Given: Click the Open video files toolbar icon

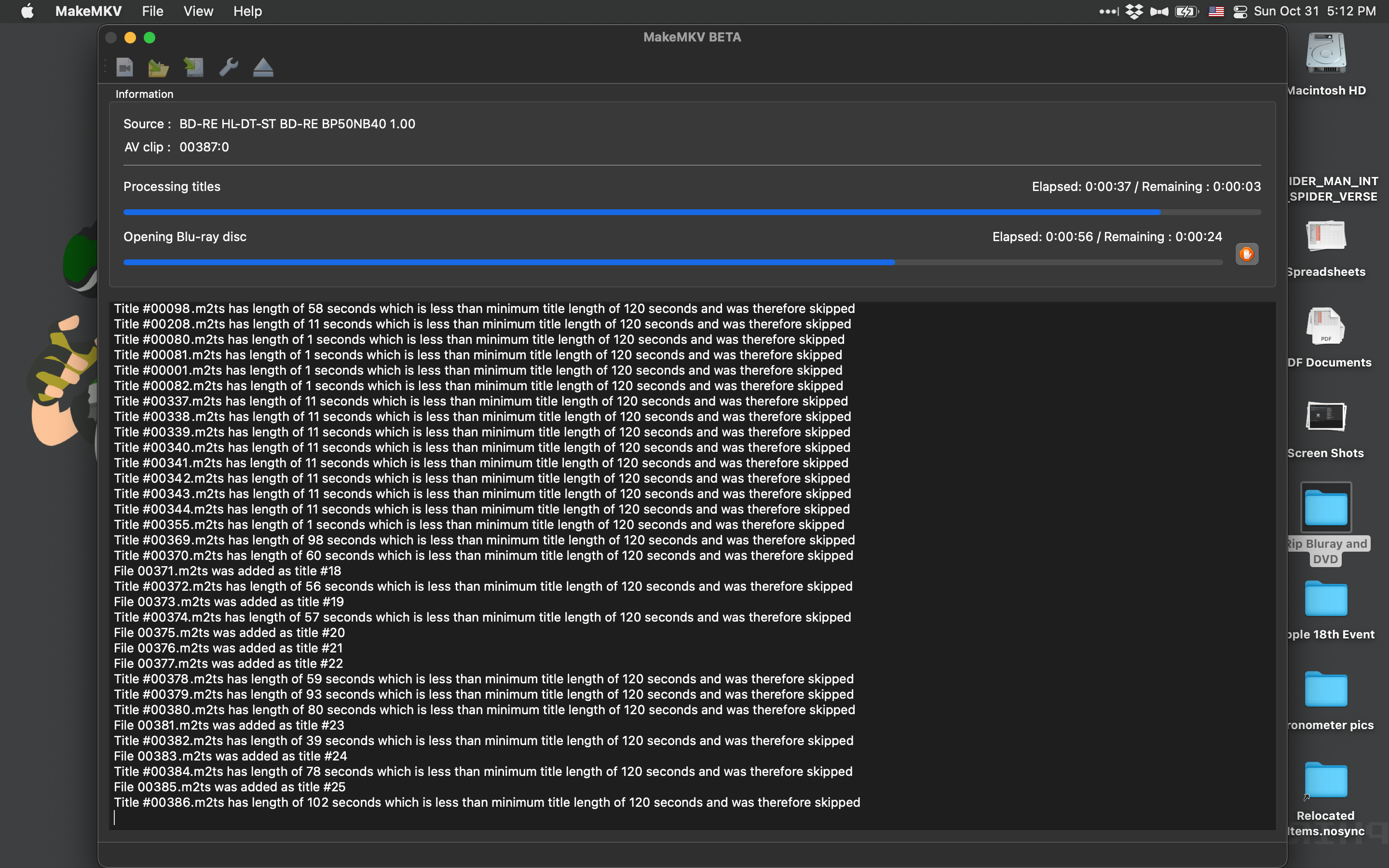Looking at the screenshot, I should tap(124, 67).
